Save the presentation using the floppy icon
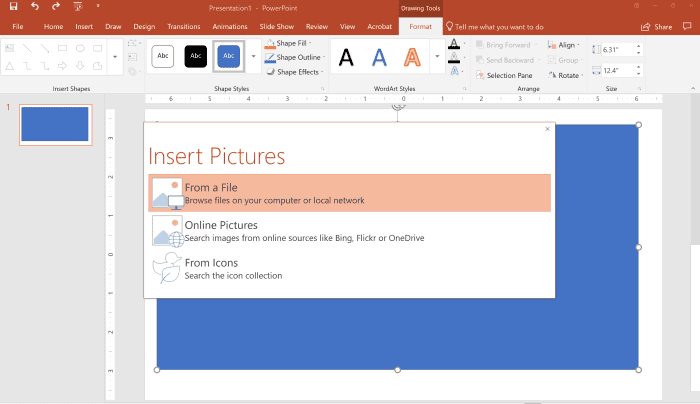 [13, 6]
